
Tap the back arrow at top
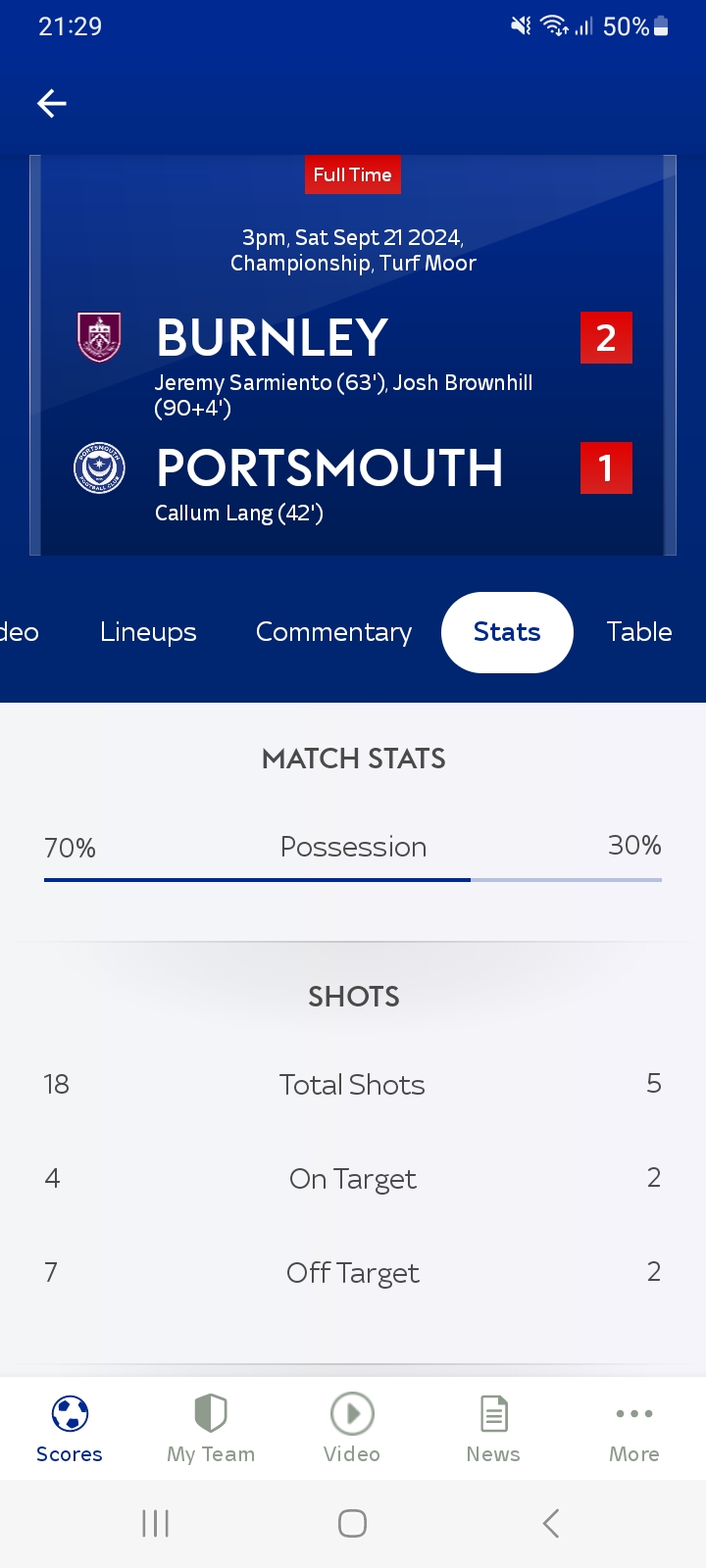click(52, 103)
